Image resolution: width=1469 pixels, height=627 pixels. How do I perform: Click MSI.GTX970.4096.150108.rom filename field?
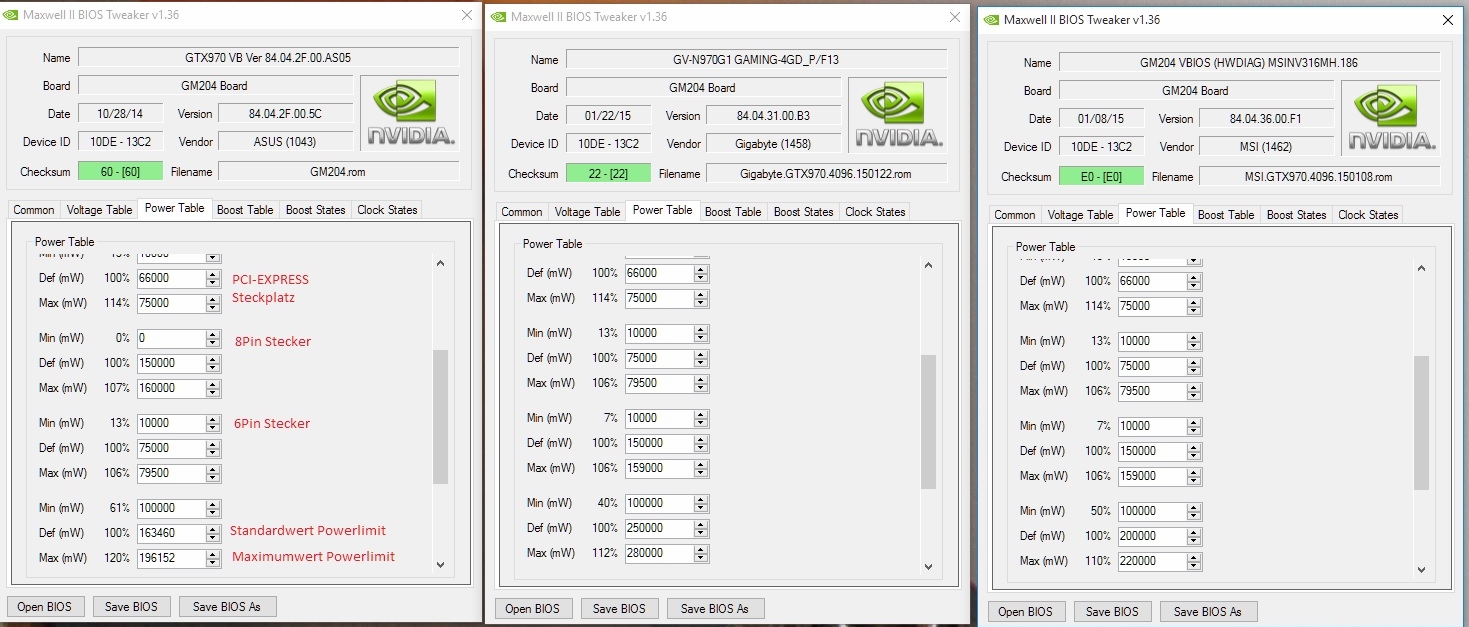tap(1319, 177)
